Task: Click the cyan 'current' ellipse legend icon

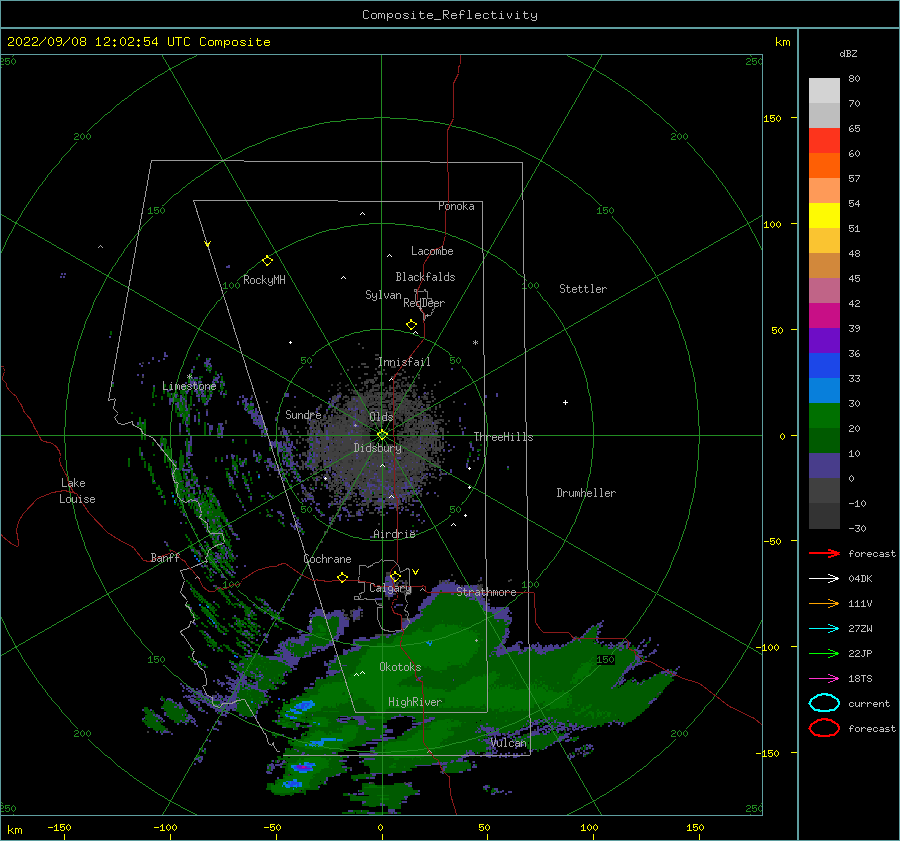Action: tap(824, 703)
